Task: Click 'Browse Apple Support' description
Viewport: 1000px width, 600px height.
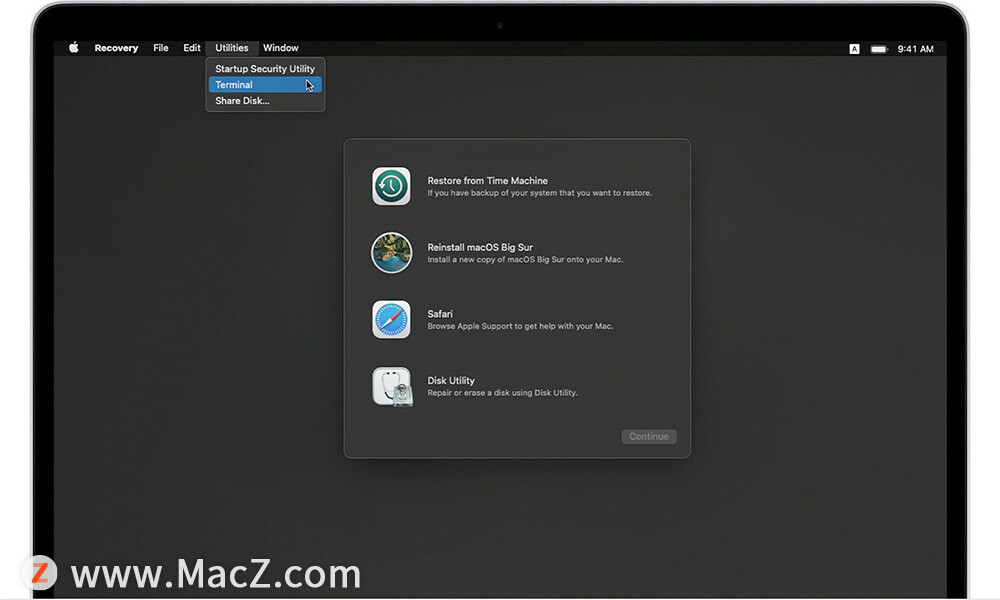Action: [x=520, y=326]
